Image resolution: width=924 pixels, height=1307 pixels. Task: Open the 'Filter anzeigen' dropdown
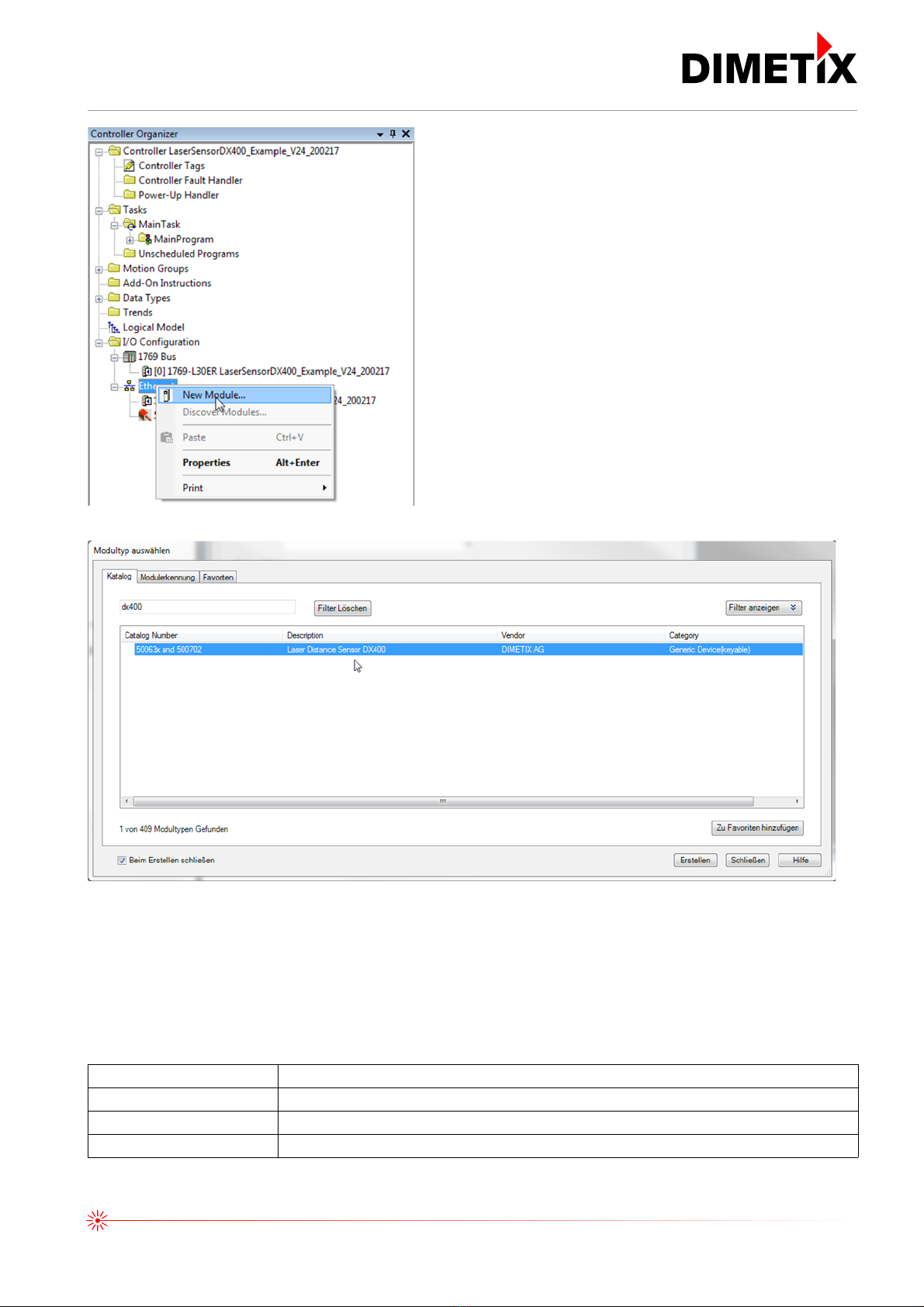tap(763, 608)
